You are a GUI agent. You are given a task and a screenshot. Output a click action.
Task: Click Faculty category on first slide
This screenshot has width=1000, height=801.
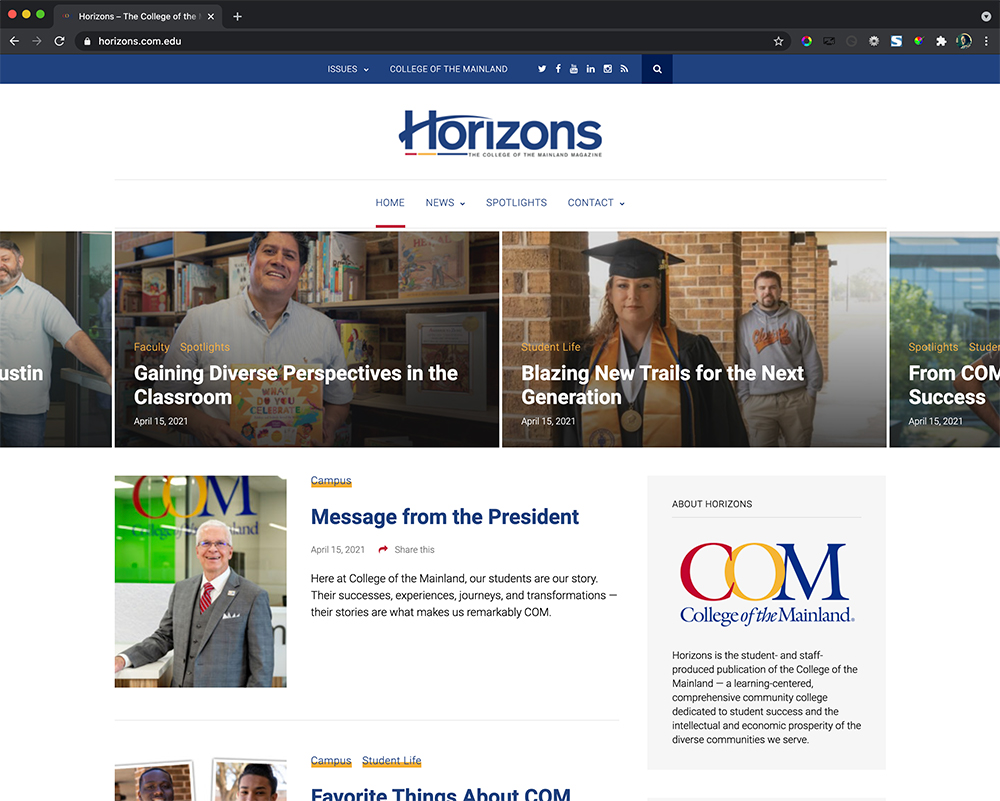152,347
